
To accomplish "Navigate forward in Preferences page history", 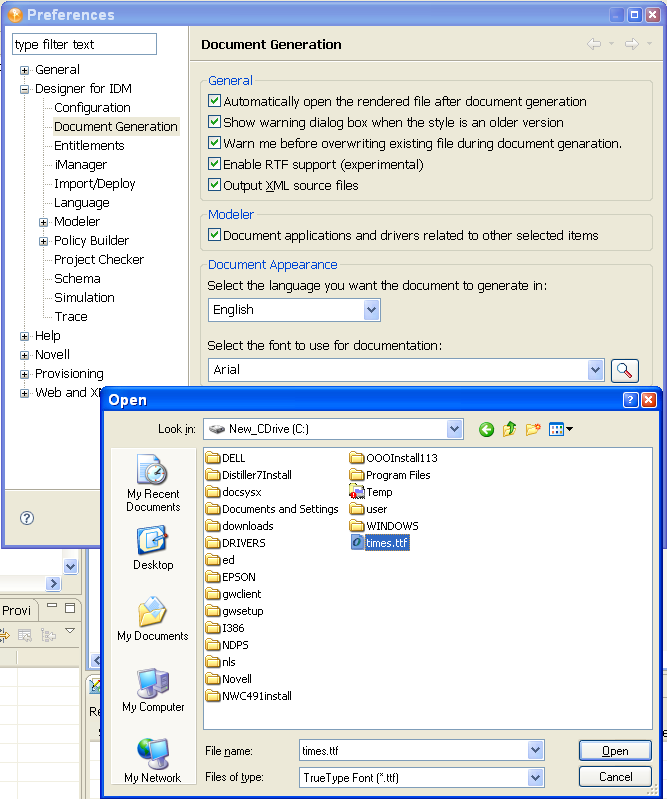I will tap(632, 44).
